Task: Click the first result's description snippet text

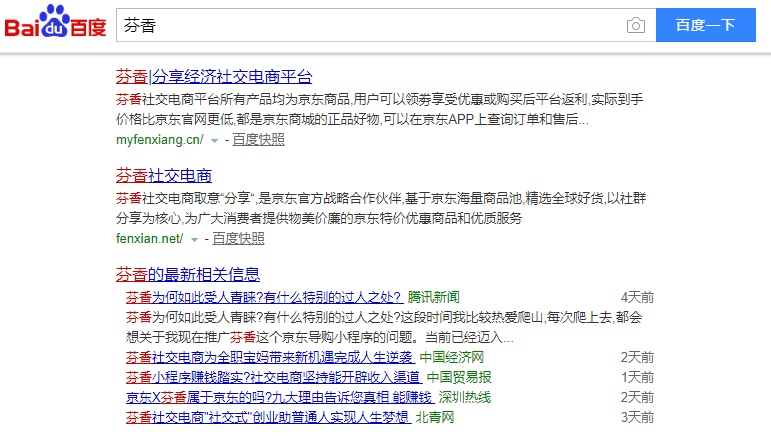Action: [380, 110]
